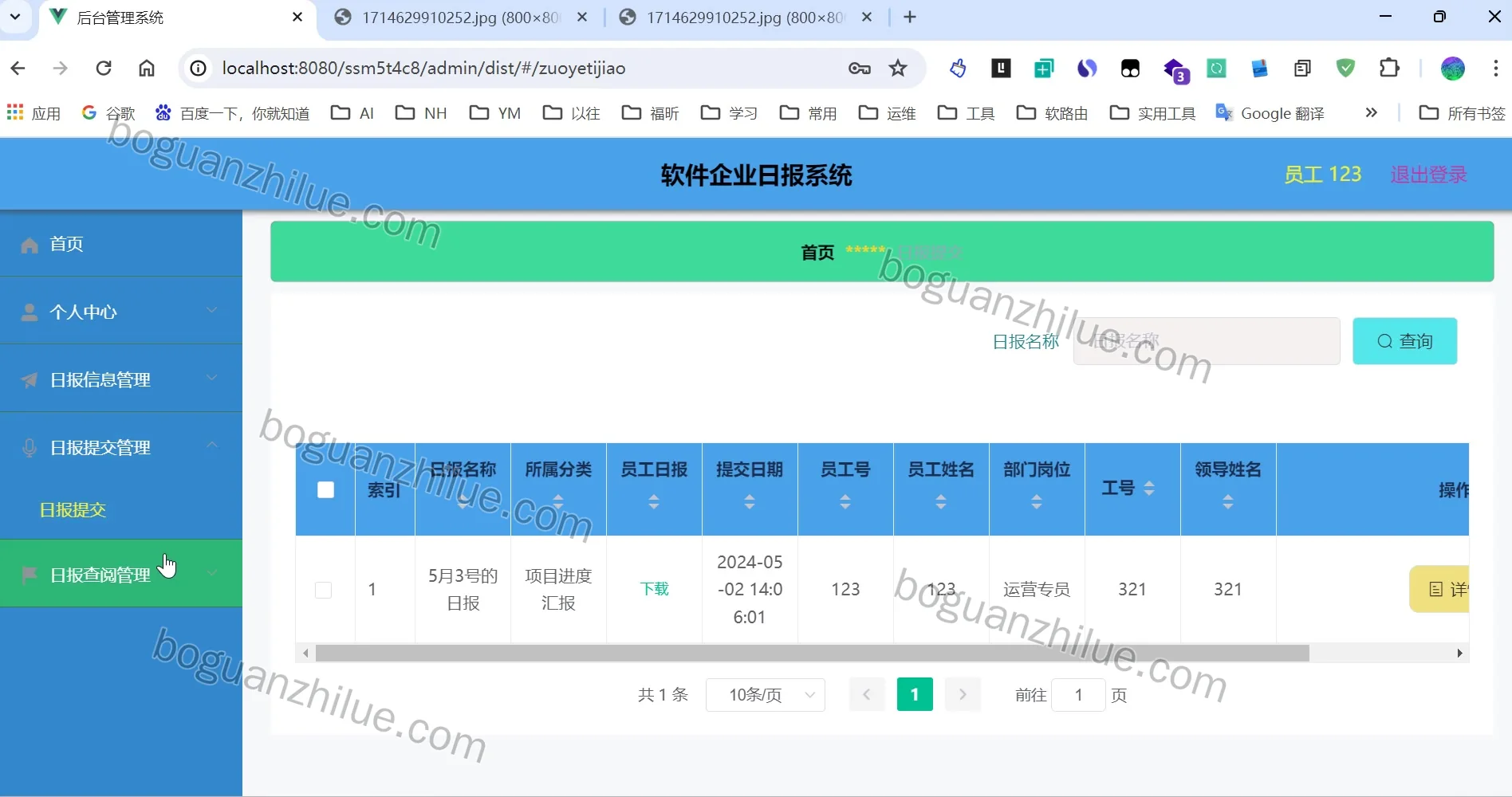Click the browser reload icon

[x=104, y=69]
